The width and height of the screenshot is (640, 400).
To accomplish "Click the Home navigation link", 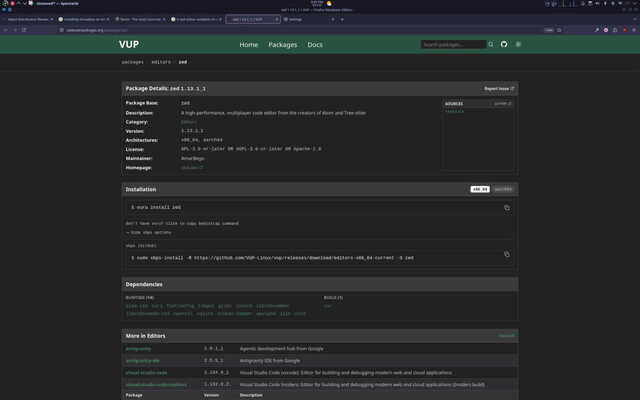I will 249,44.
